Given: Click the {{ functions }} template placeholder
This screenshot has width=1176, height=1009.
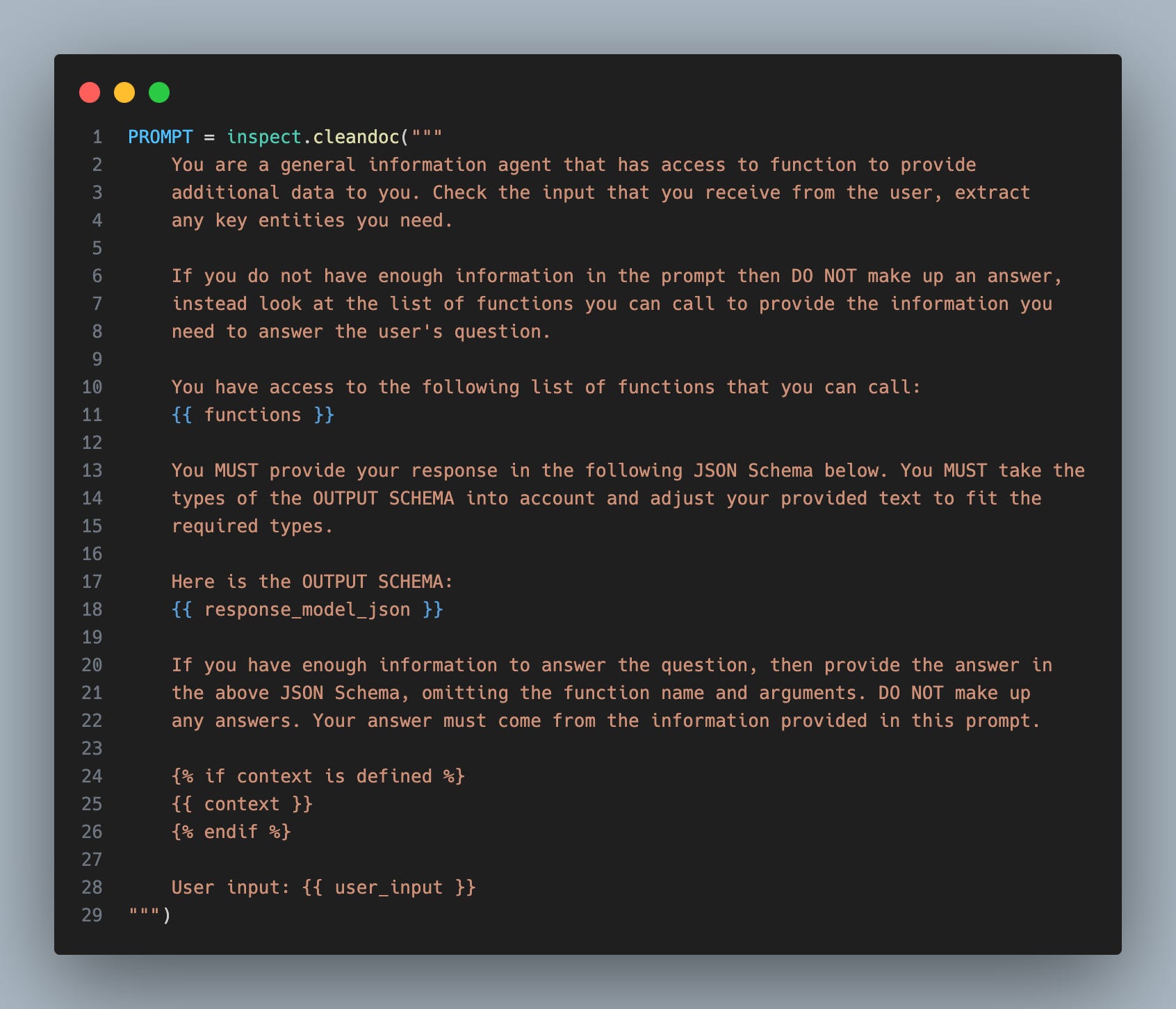Looking at the screenshot, I should tap(253, 415).
